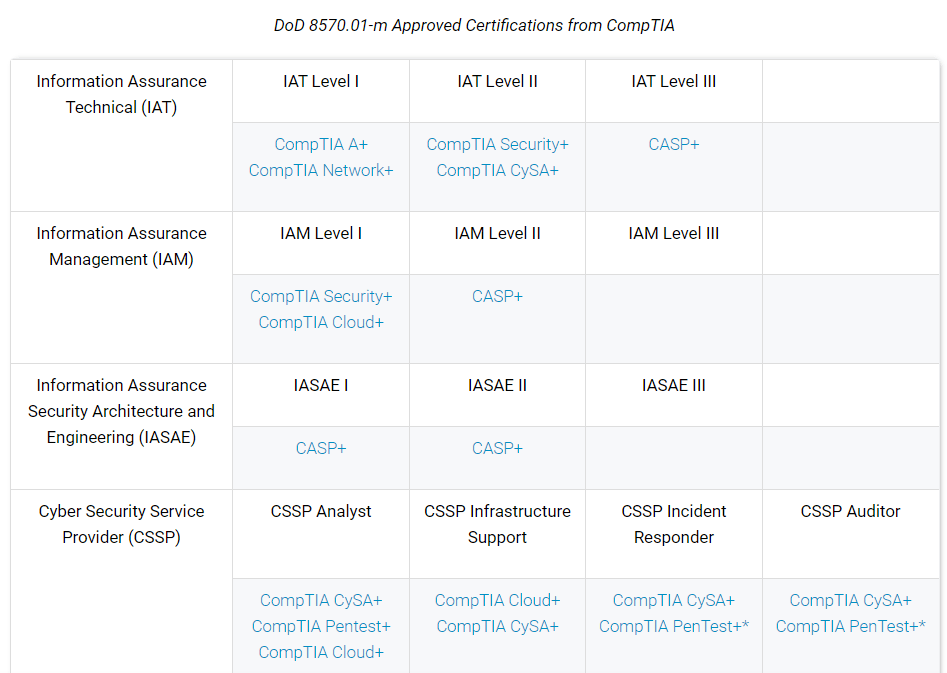Open CompTIA Cloud+ under IAM Level I
This screenshot has height=673, width=947.
pyautogui.click(x=321, y=322)
